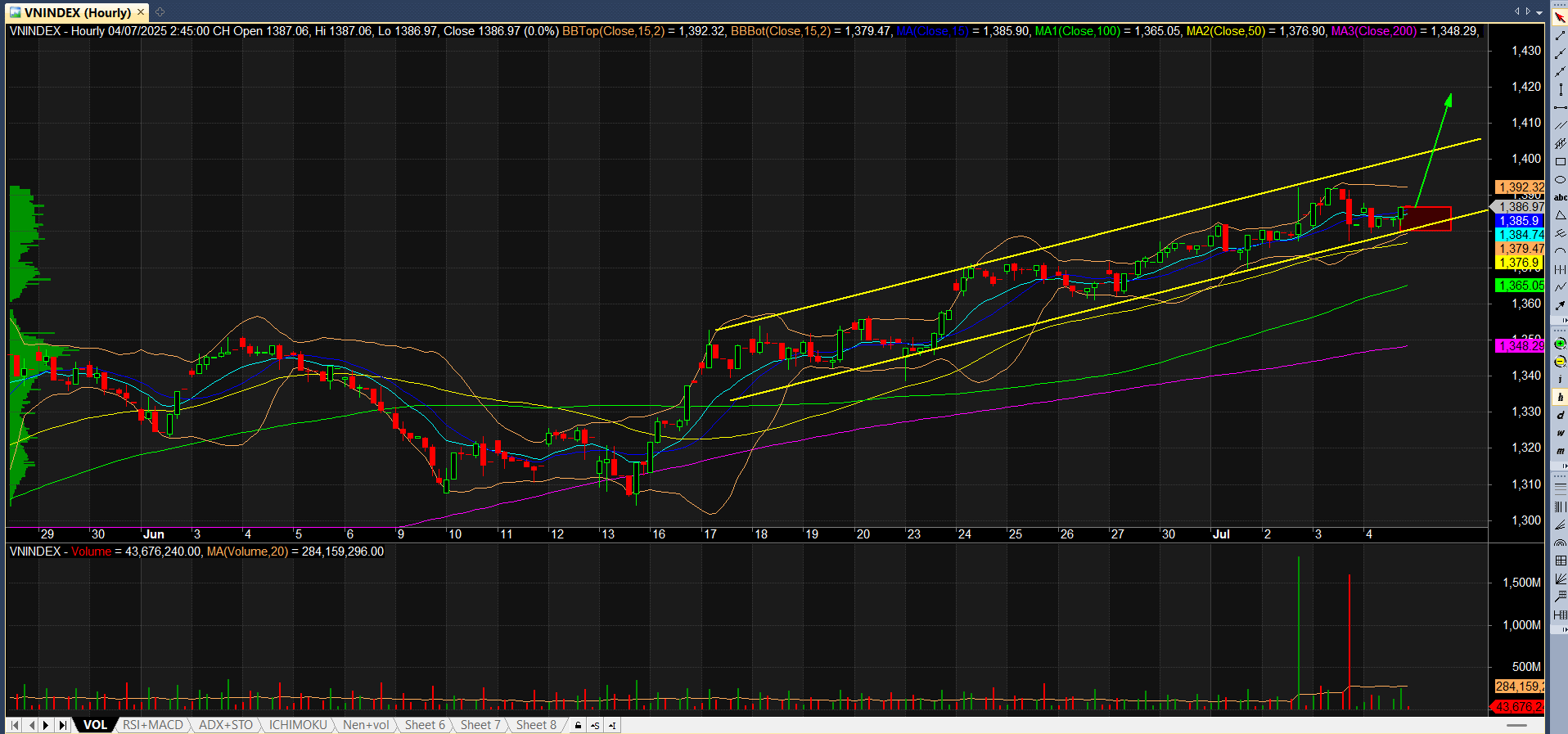Choose the triangle drawing tool
This screenshot has width=1568, height=734.
1561,214
